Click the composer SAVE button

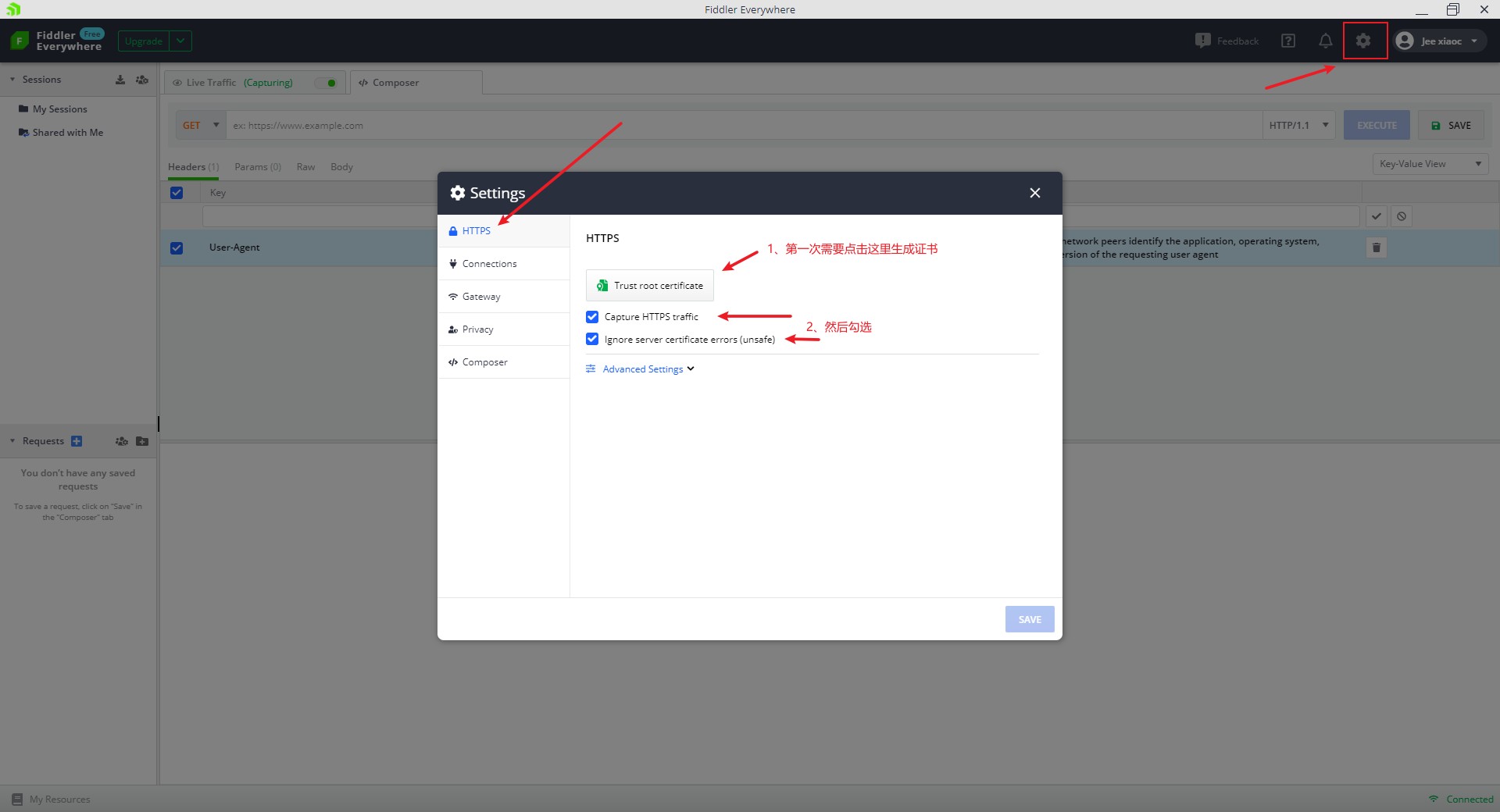(1451, 125)
